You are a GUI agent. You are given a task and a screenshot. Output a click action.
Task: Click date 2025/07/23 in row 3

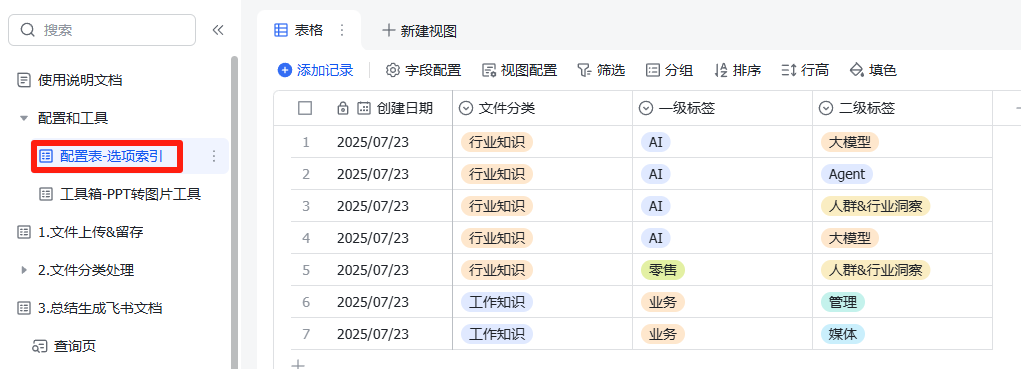373,206
